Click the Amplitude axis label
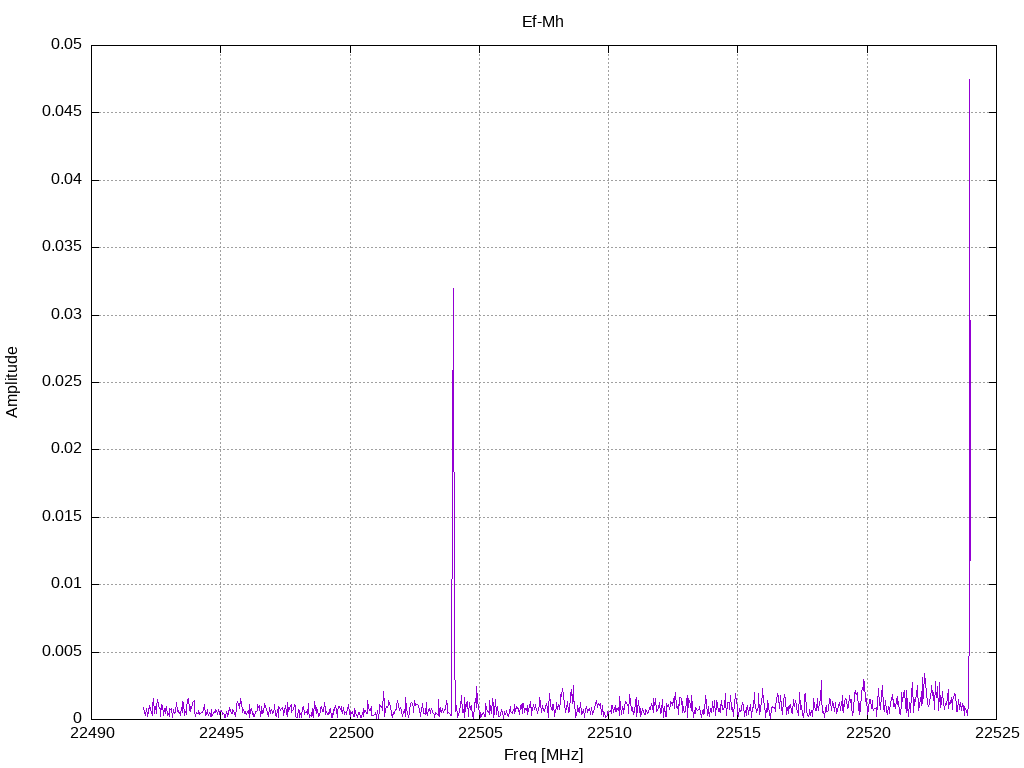 click(x=12, y=382)
